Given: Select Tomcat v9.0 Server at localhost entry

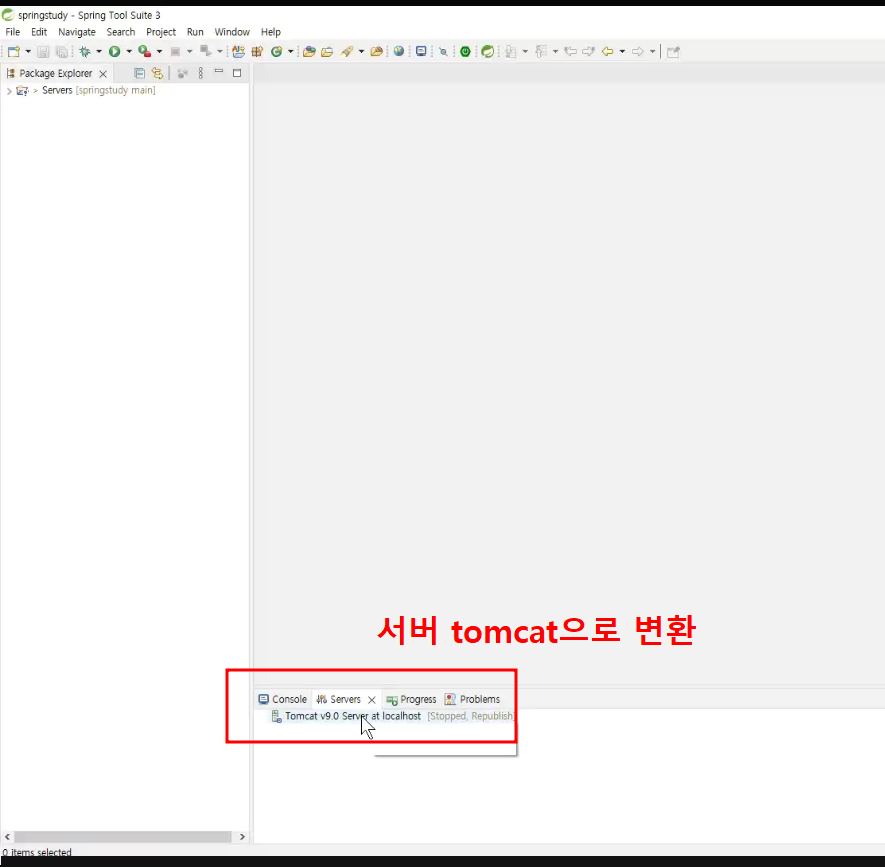Looking at the screenshot, I should click(393, 716).
